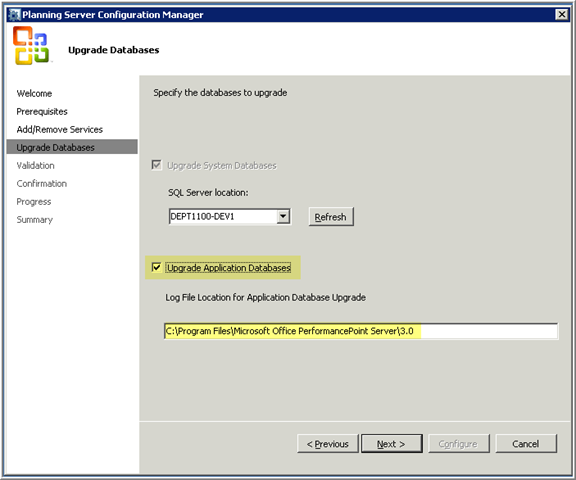
Task: Click the Microsoft Office logo icon
Action: 31,46
